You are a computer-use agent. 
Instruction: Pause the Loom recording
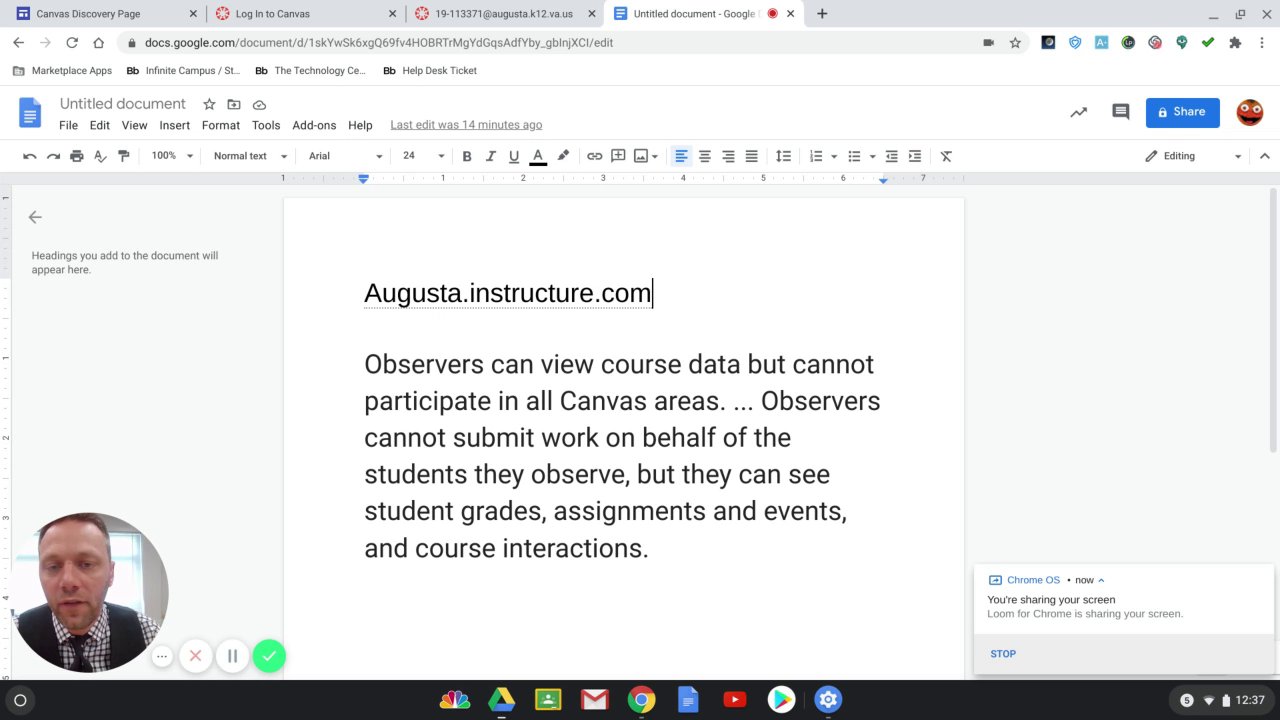tap(232, 656)
